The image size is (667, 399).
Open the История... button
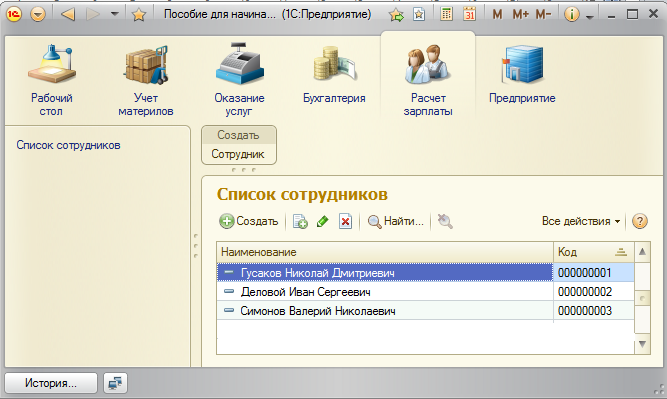pos(51,383)
